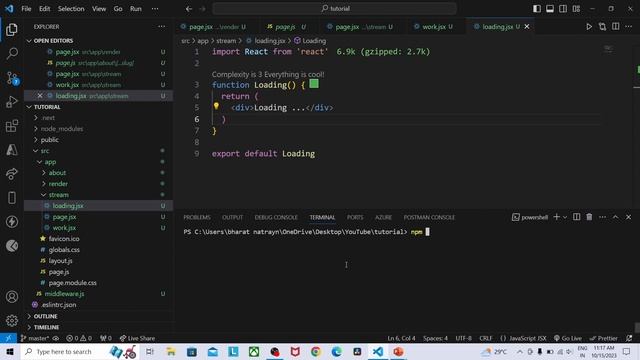Click Live Share in status bar

point(137,338)
